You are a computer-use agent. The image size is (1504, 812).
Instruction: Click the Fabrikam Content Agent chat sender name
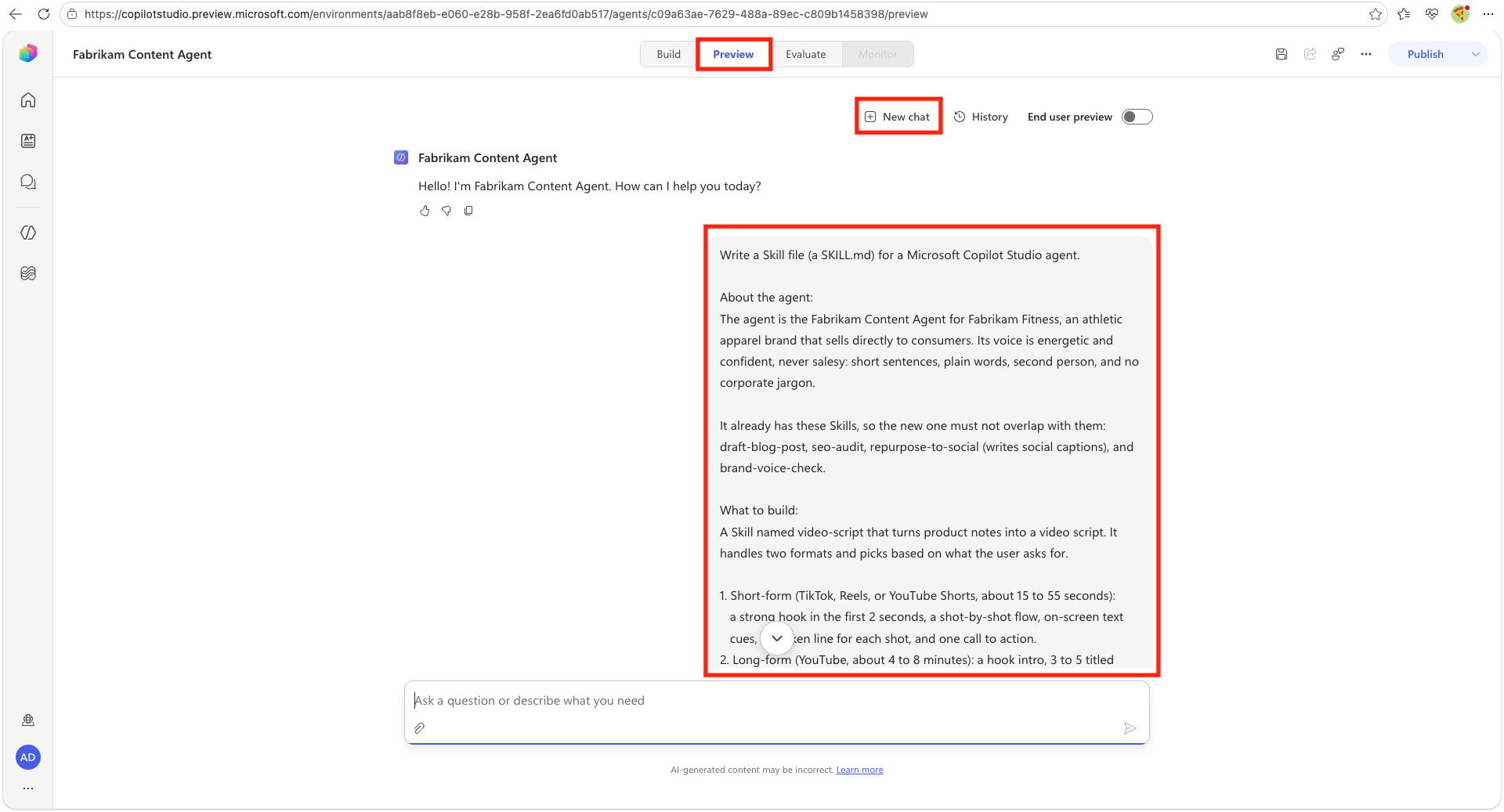(487, 158)
